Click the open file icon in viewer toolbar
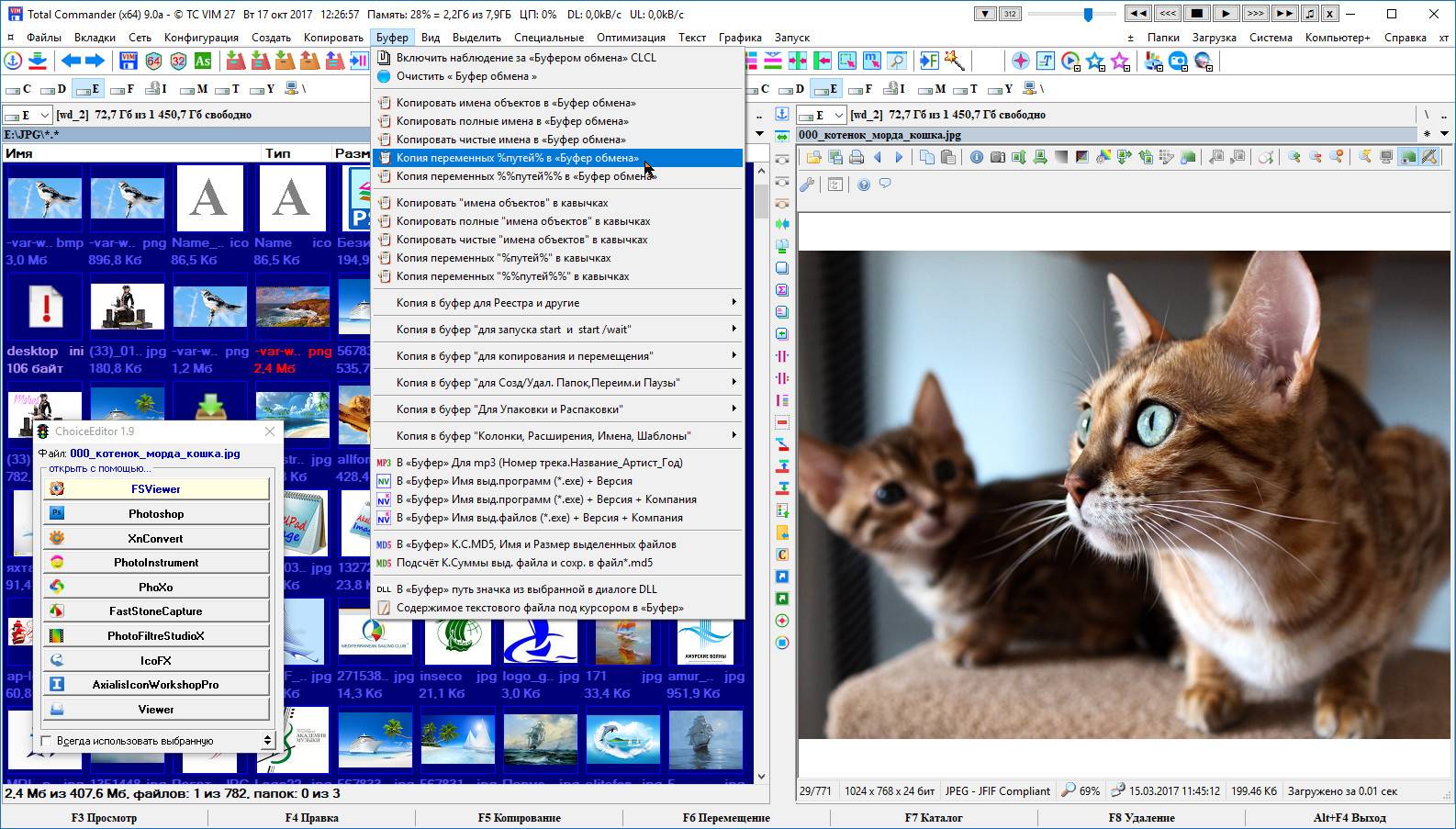This screenshot has height=829, width=1456. pos(813,157)
